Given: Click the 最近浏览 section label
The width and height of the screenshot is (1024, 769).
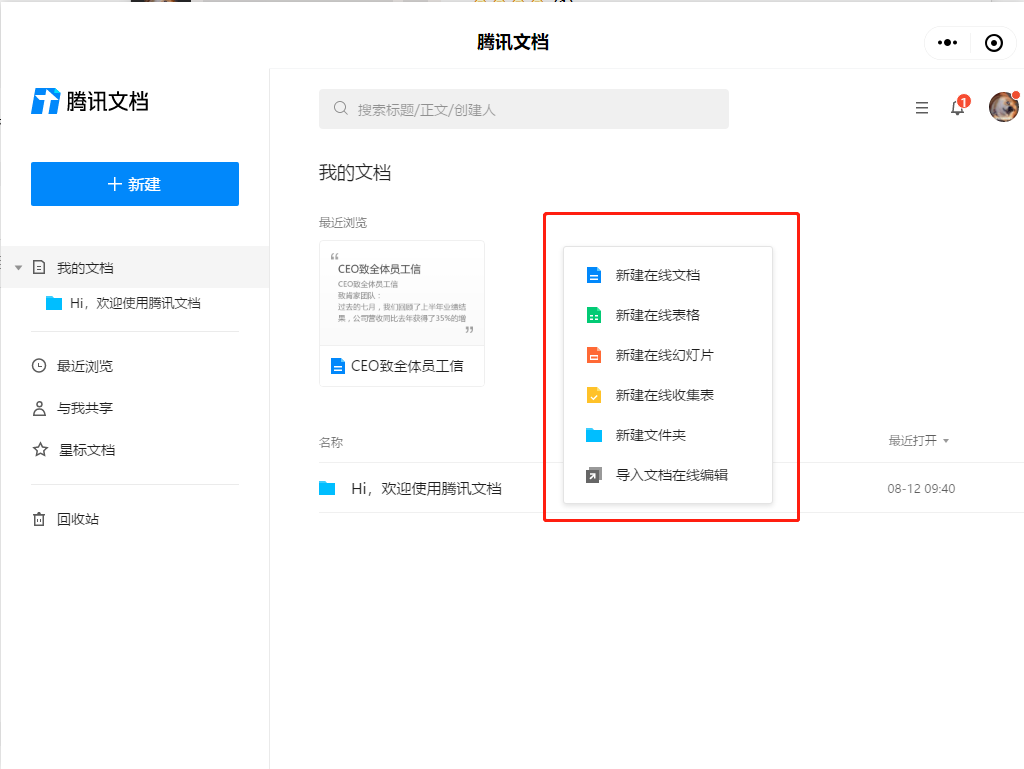Looking at the screenshot, I should [x=343, y=223].
